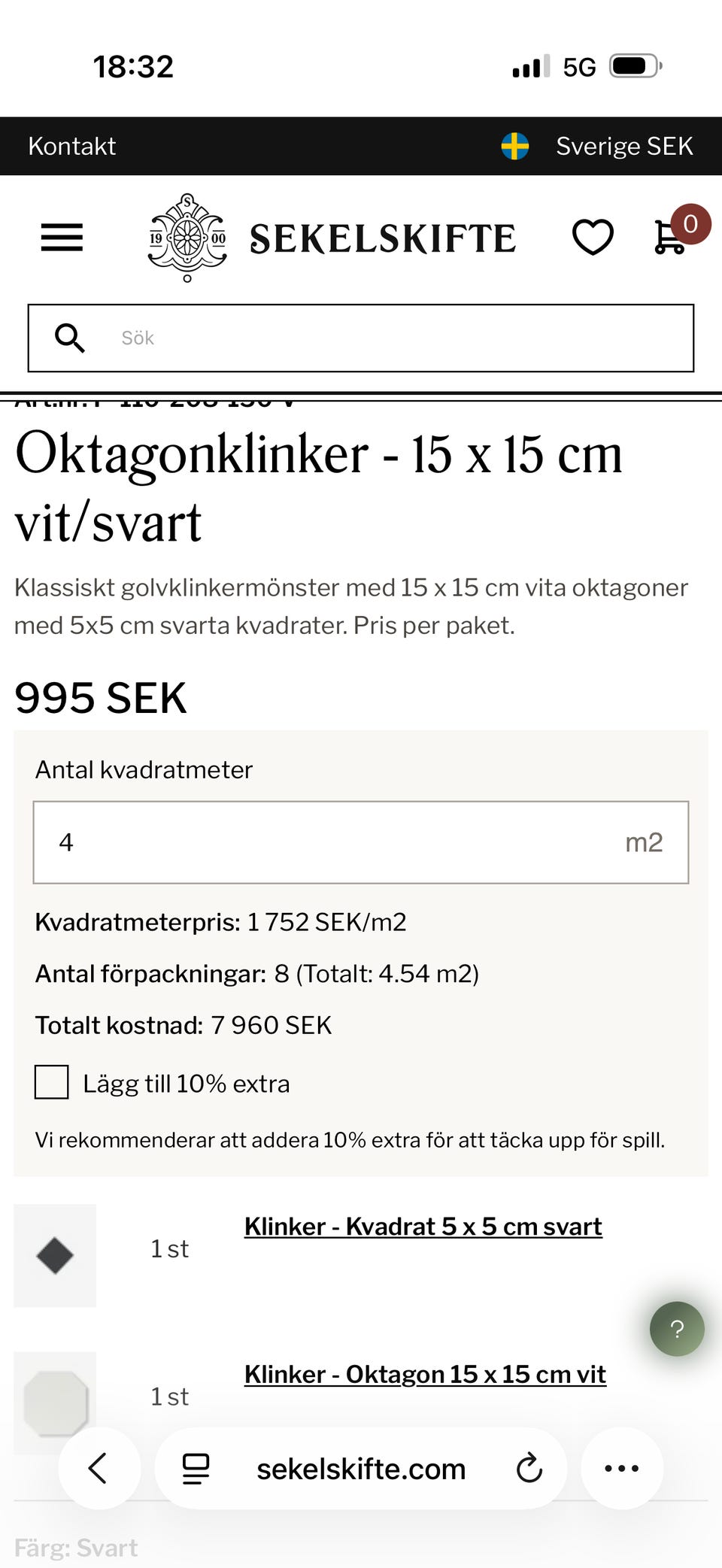Image resolution: width=722 pixels, height=1568 pixels.
Task: Click the Sekelskifte logo
Action: [332, 238]
